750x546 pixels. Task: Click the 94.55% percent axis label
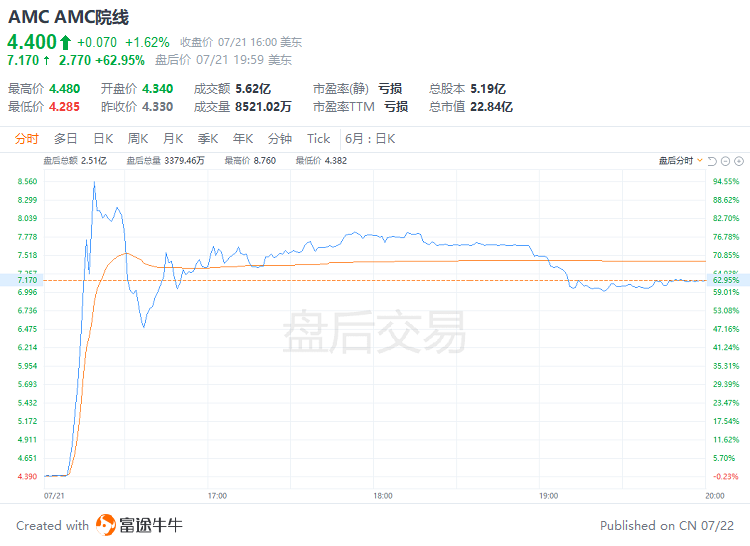[726, 181]
